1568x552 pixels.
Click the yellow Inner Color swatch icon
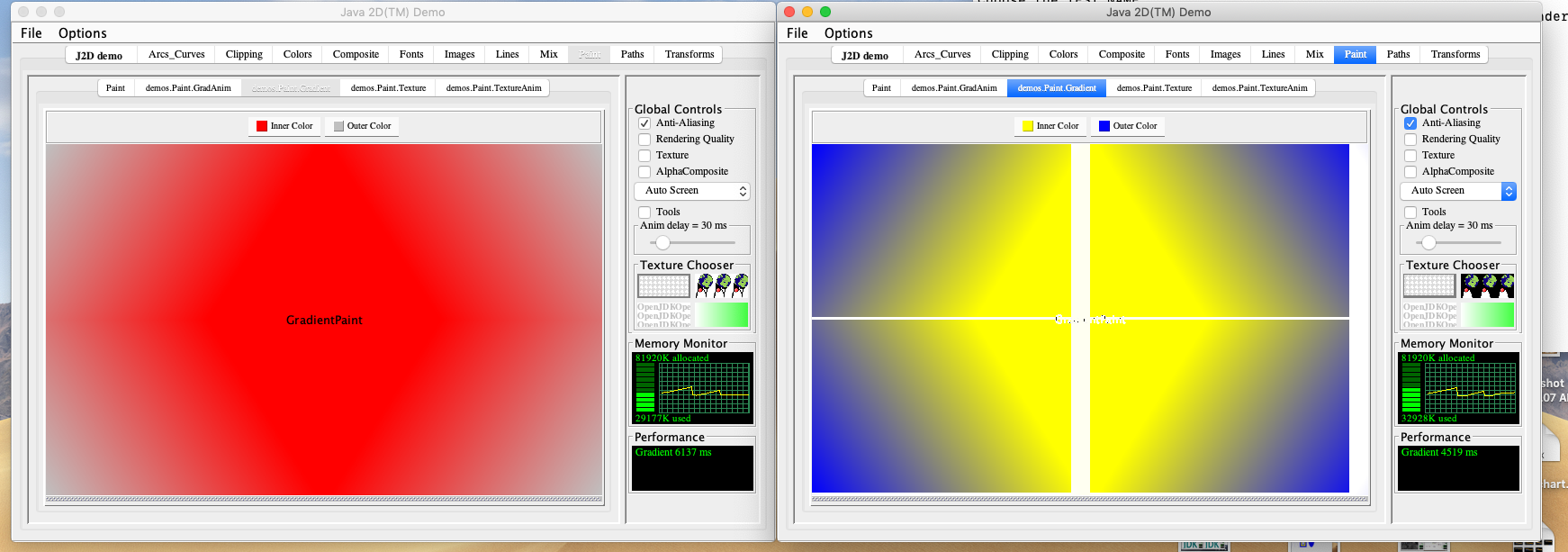[1027, 126]
